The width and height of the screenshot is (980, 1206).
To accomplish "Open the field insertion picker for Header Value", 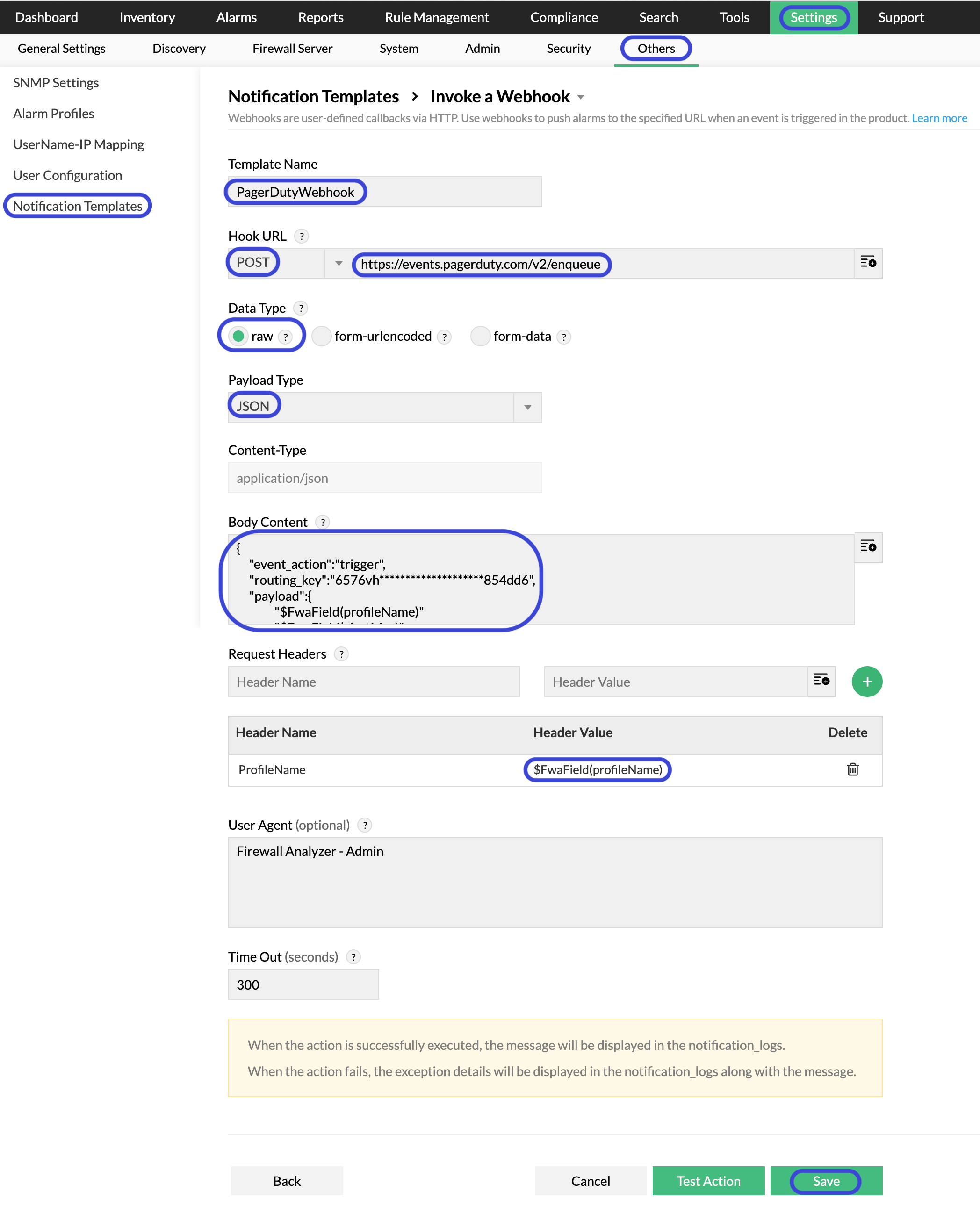I will pyautogui.click(x=822, y=681).
